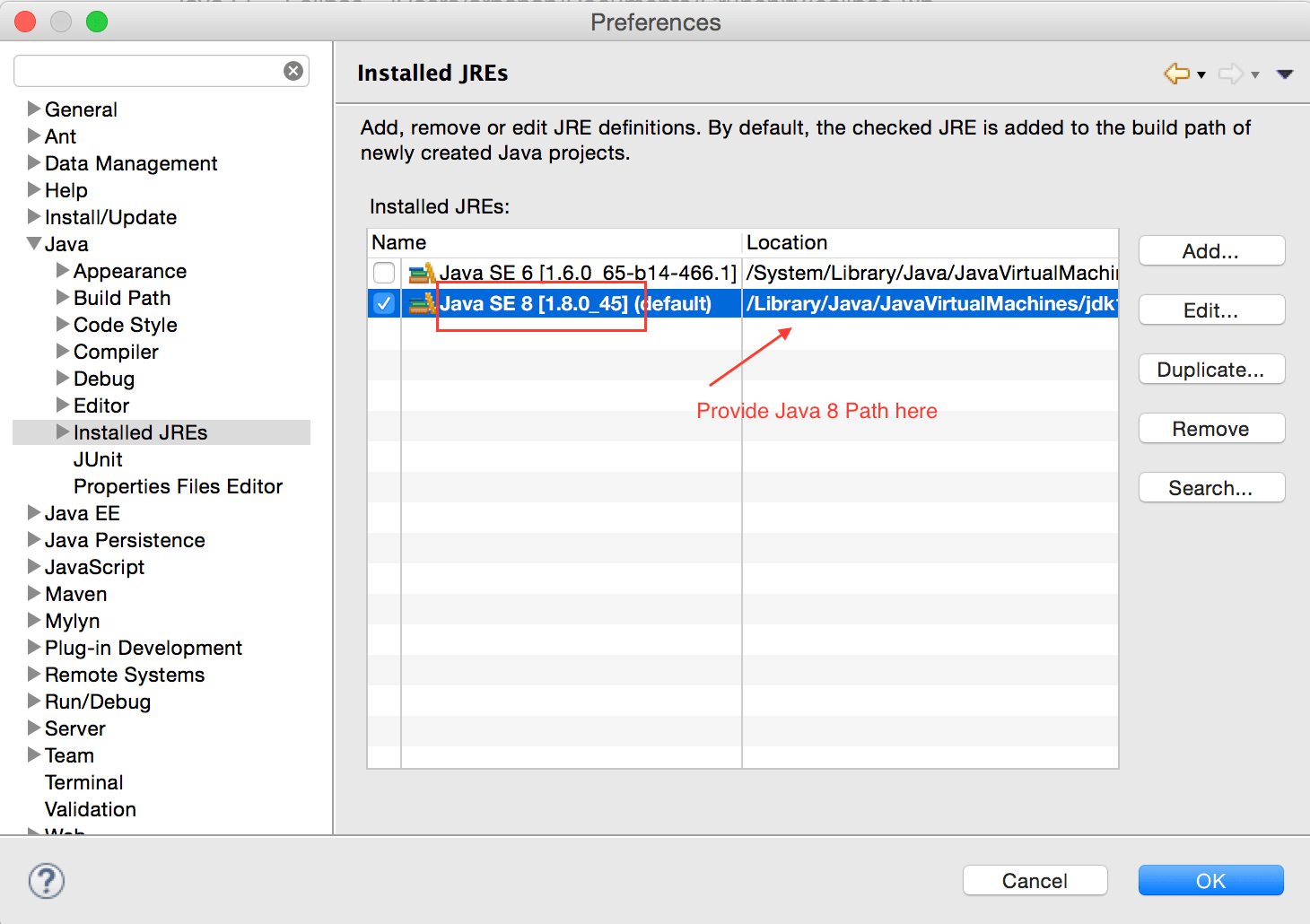1310x924 pixels.
Task: Confirm preferences with OK
Action: [1210, 880]
